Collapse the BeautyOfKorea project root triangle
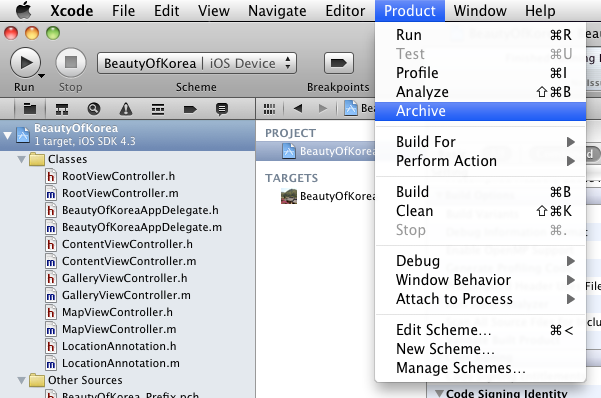 click(x=7, y=135)
